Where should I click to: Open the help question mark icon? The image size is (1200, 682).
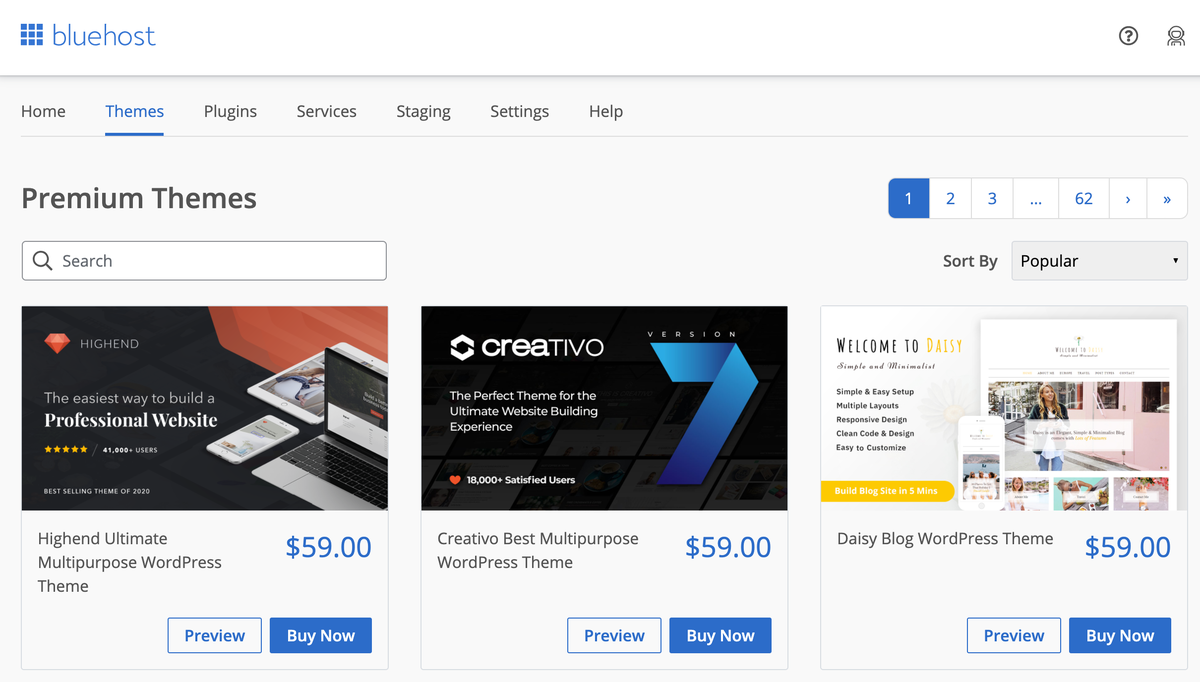click(1128, 36)
